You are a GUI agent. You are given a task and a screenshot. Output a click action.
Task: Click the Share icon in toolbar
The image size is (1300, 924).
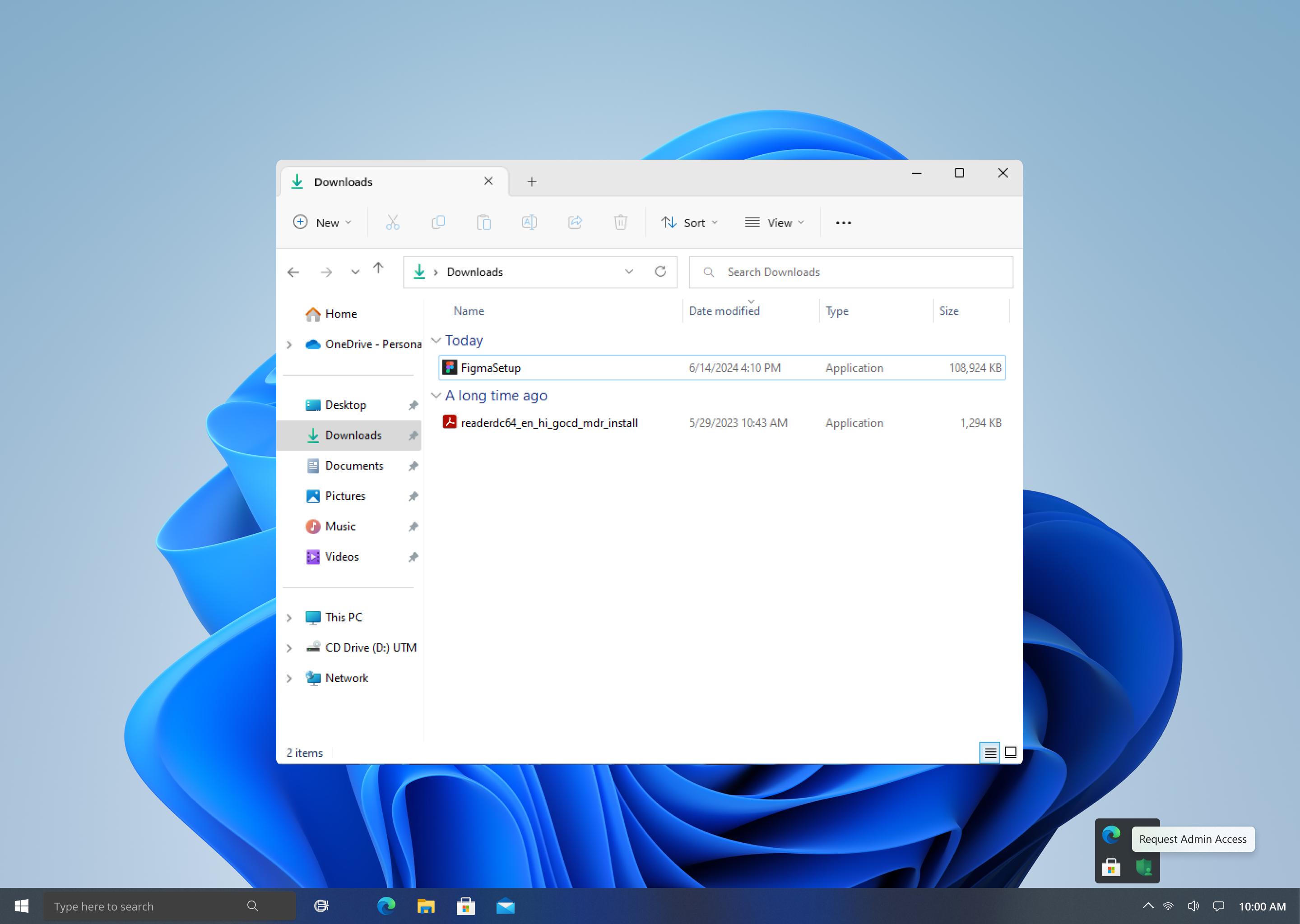[x=575, y=222]
